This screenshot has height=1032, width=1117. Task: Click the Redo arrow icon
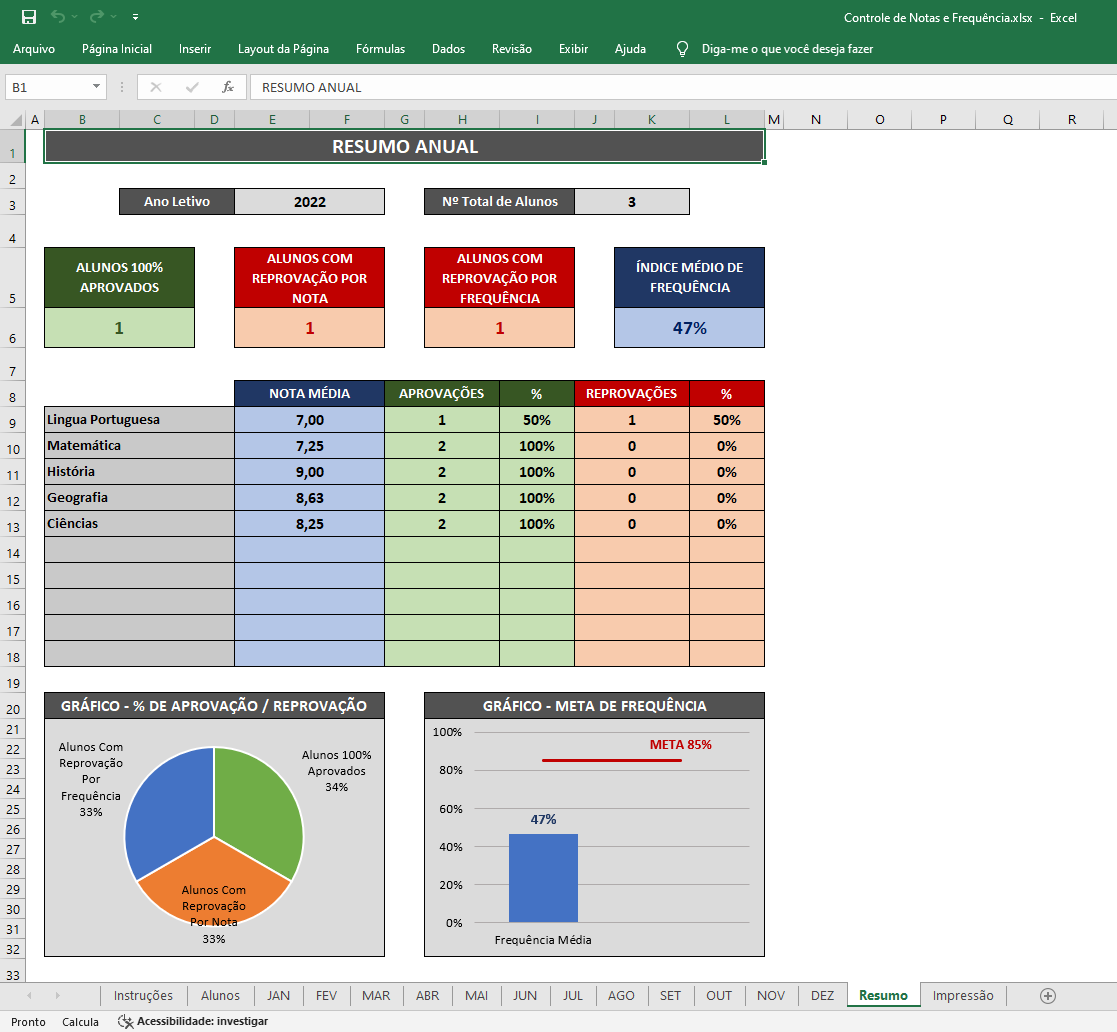pyautogui.click(x=97, y=17)
